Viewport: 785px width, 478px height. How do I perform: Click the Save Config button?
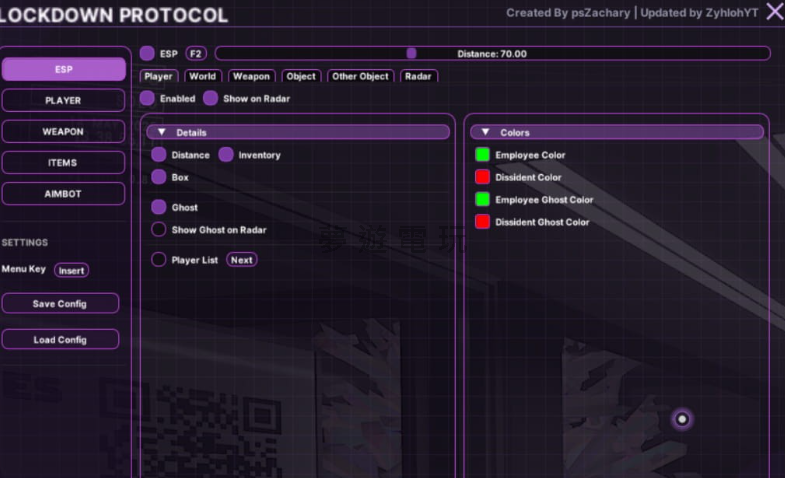[60, 304]
